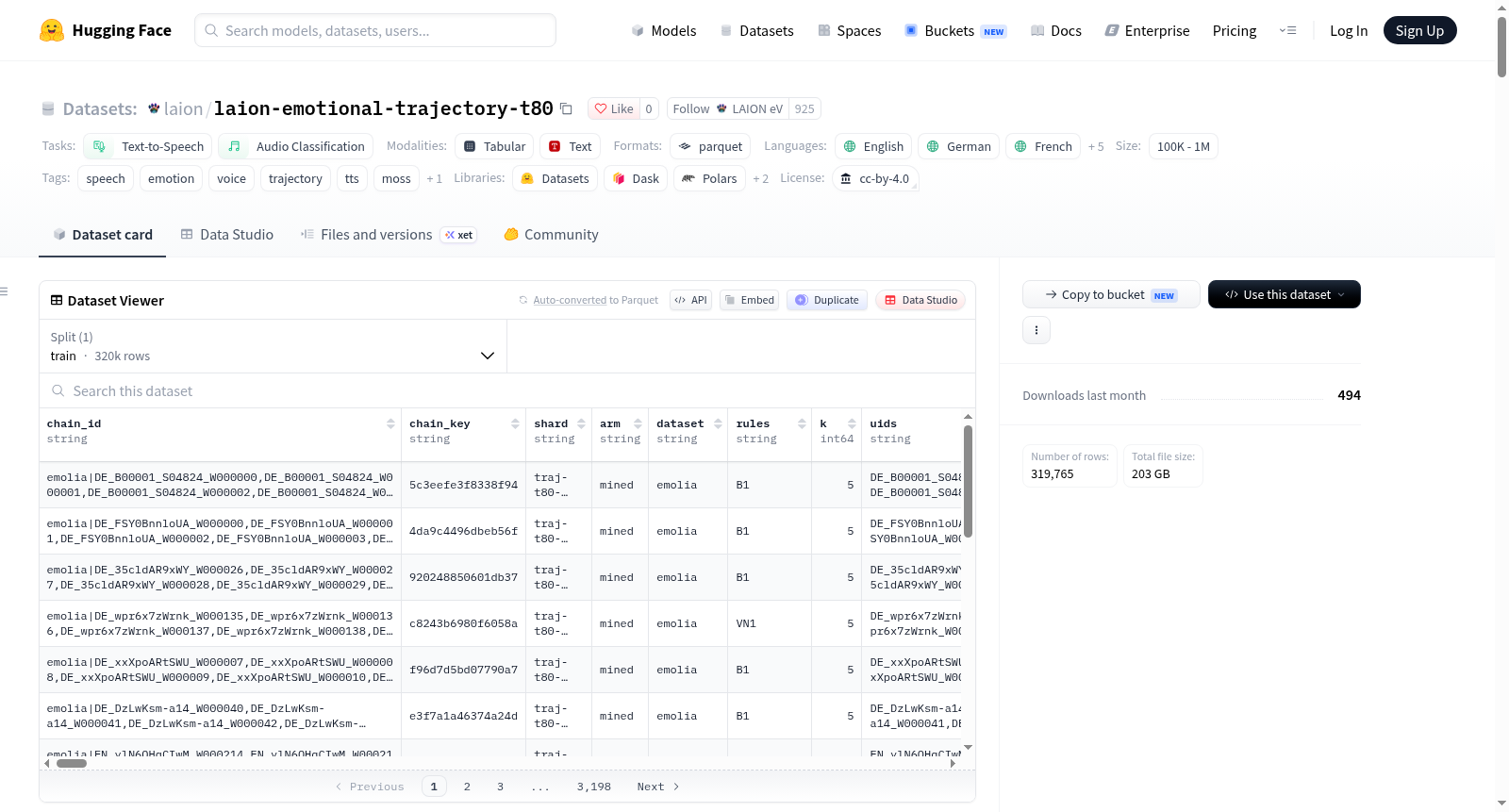Sort the shard column

pos(581,424)
